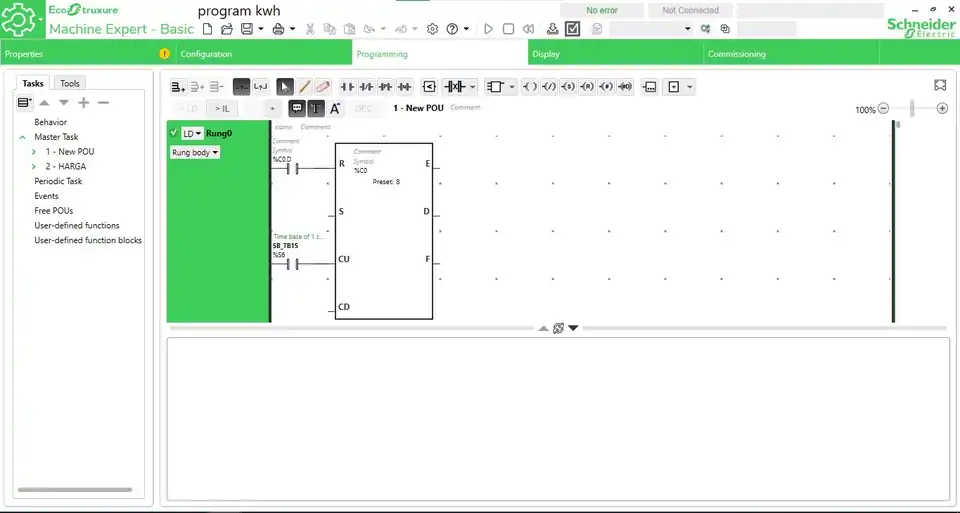Image resolution: width=960 pixels, height=513 pixels.
Task: Open the LD language dropdown on Rung0
Action: pyautogui.click(x=192, y=133)
